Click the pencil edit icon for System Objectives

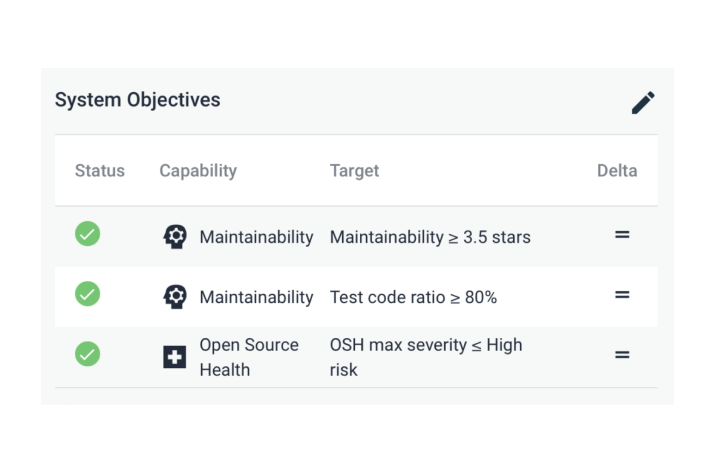[x=643, y=103]
